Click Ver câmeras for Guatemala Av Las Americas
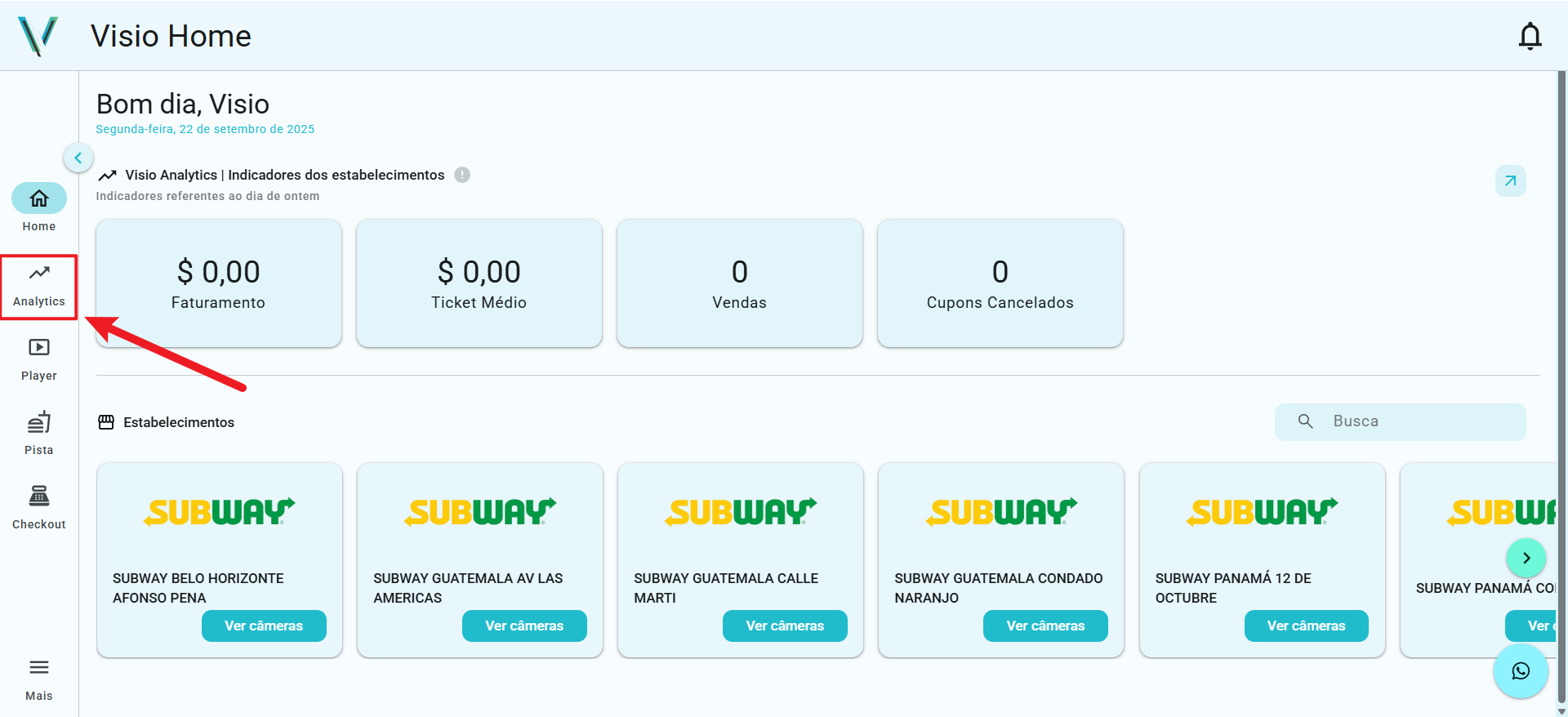Screen dimensions: 1568x717 524,626
